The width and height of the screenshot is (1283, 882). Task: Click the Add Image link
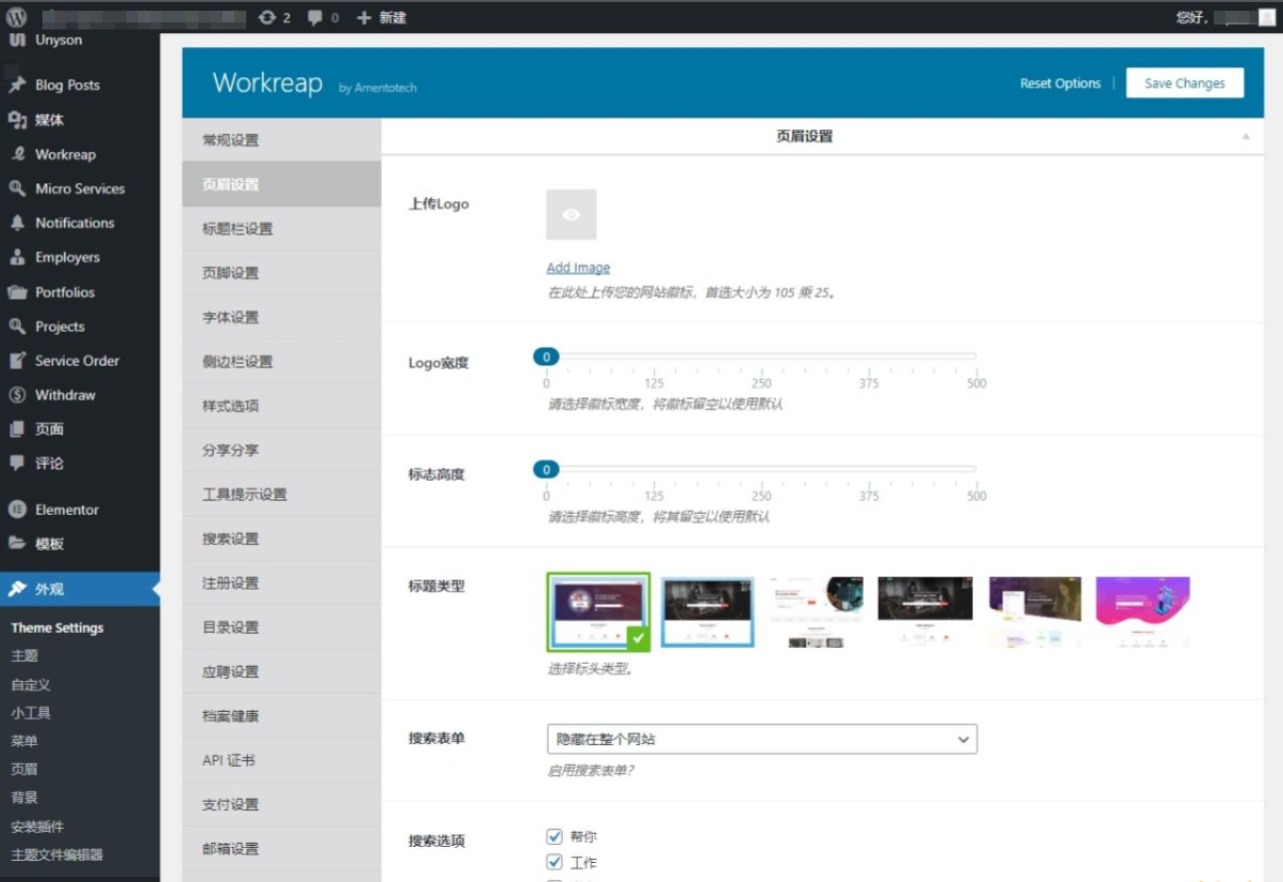(578, 268)
